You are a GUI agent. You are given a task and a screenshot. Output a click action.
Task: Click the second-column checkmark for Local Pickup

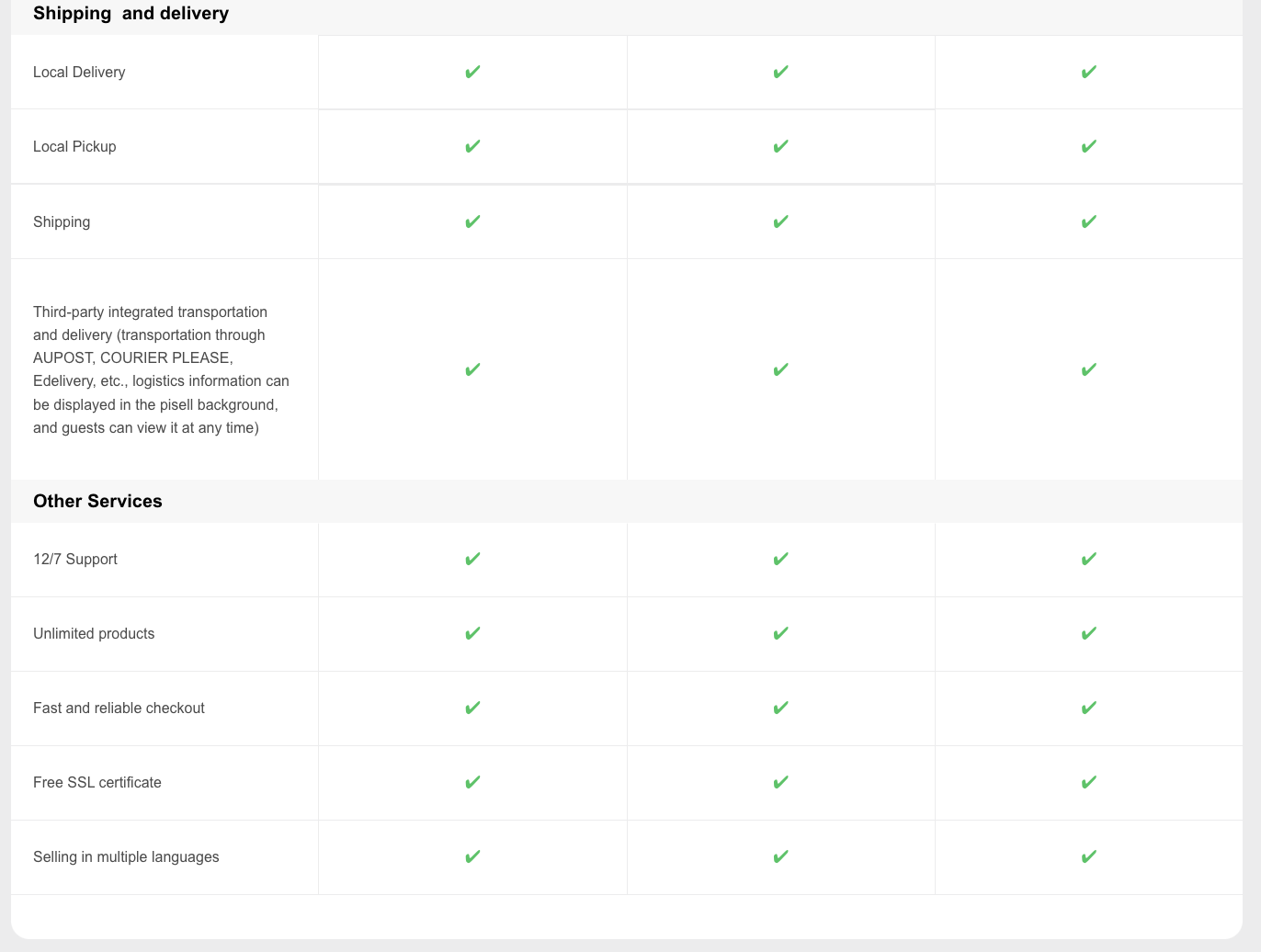(780, 146)
